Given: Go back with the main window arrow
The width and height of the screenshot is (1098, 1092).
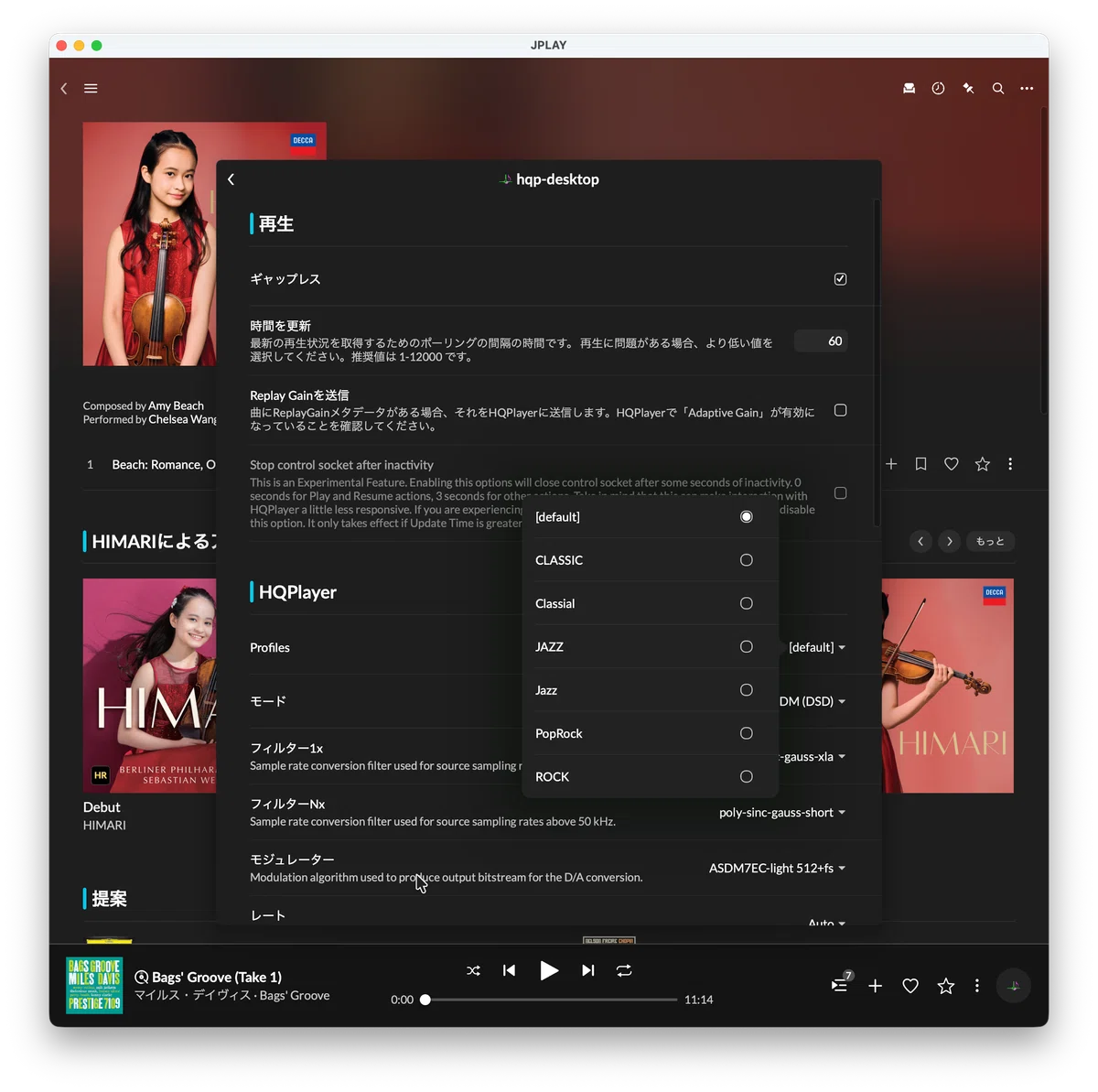Looking at the screenshot, I should 63,89.
